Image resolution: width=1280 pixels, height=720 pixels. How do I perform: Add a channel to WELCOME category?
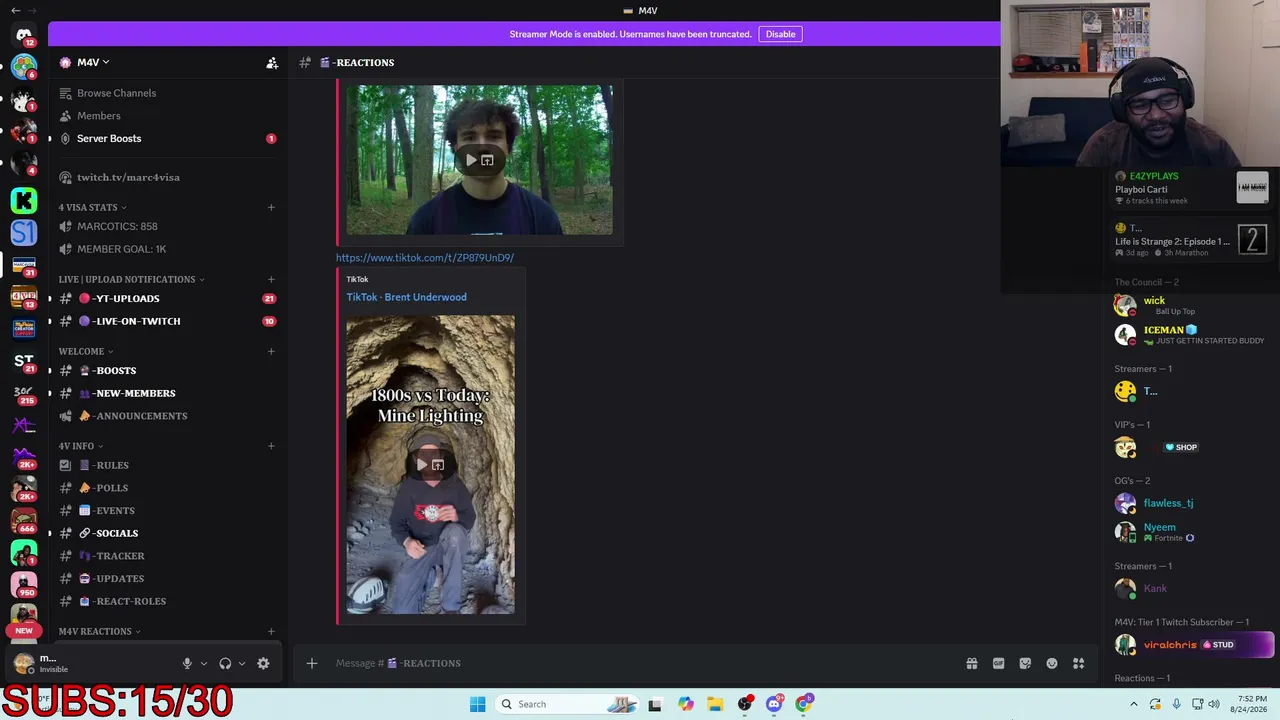tap(271, 351)
